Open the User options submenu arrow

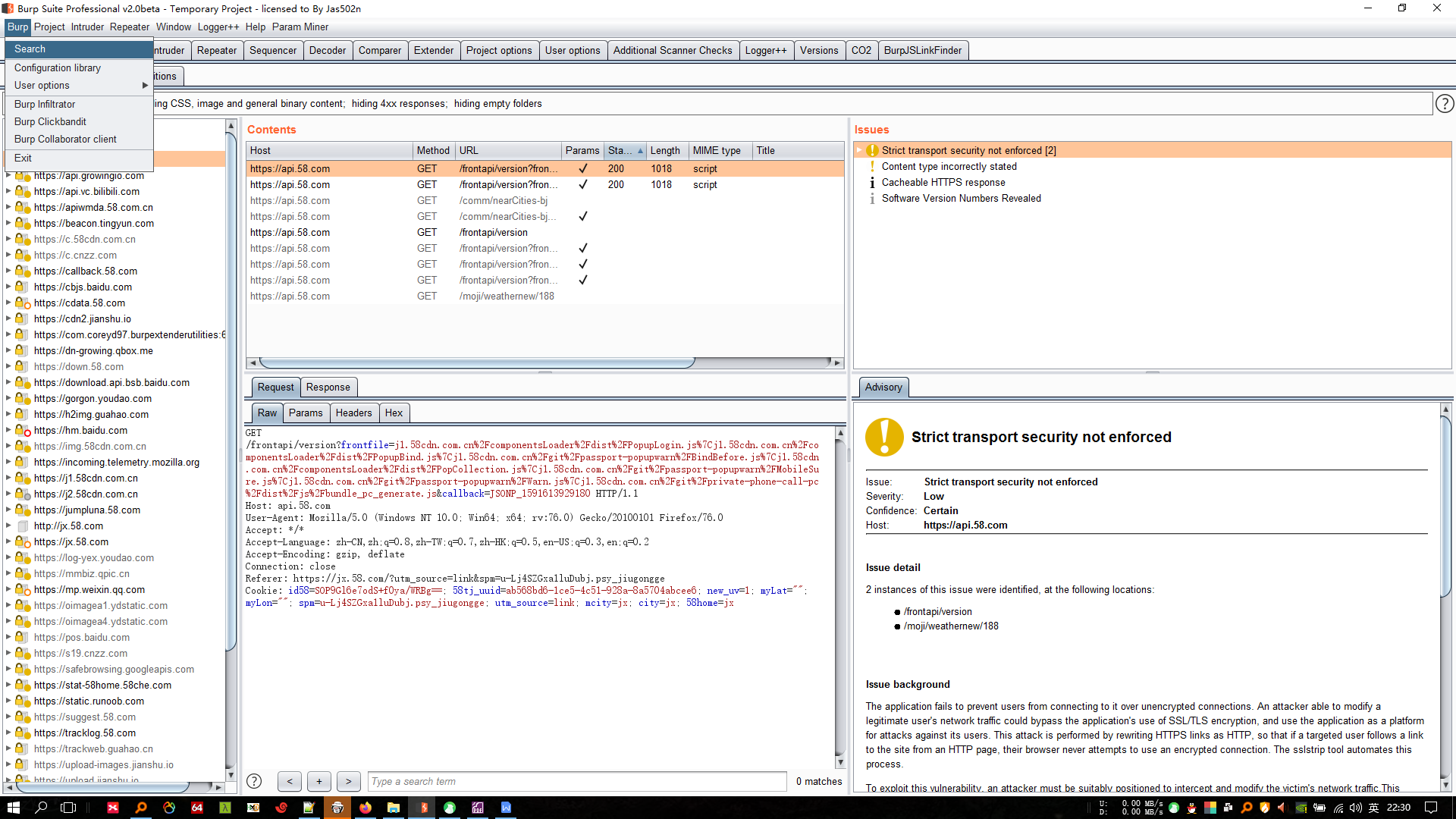[x=145, y=86]
